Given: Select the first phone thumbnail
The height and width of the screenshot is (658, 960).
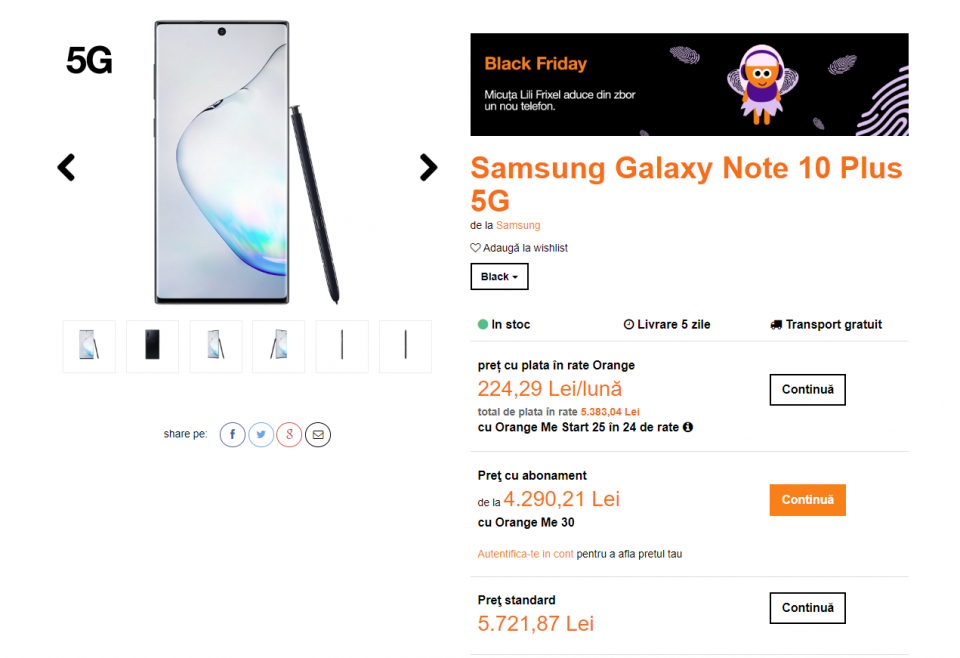Looking at the screenshot, I should [89, 346].
